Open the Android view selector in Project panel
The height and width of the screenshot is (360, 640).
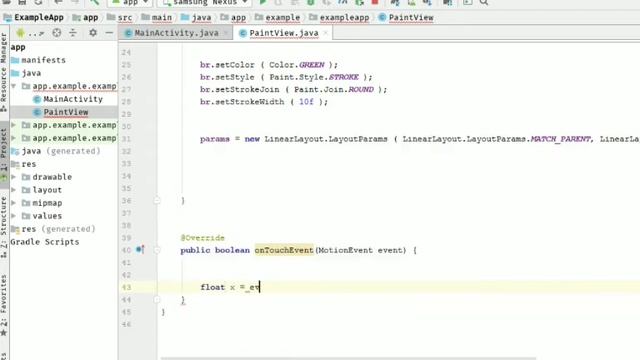click(x=31, y=33)
